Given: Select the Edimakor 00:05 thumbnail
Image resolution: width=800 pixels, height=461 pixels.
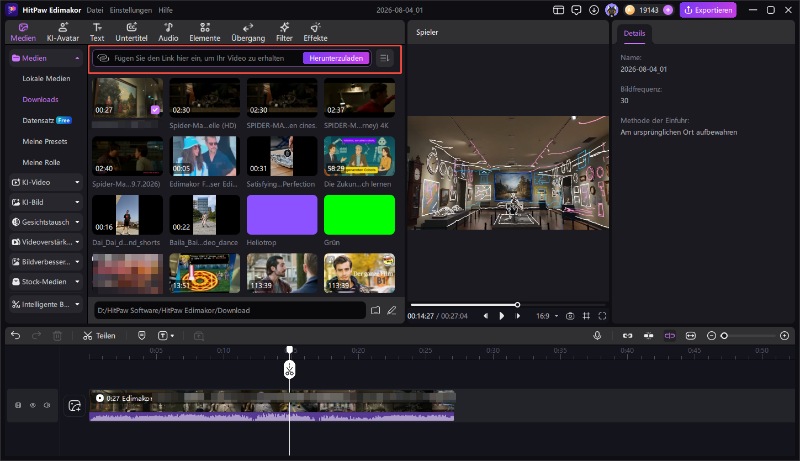Looking at the screenshot, I should point(205,156).
